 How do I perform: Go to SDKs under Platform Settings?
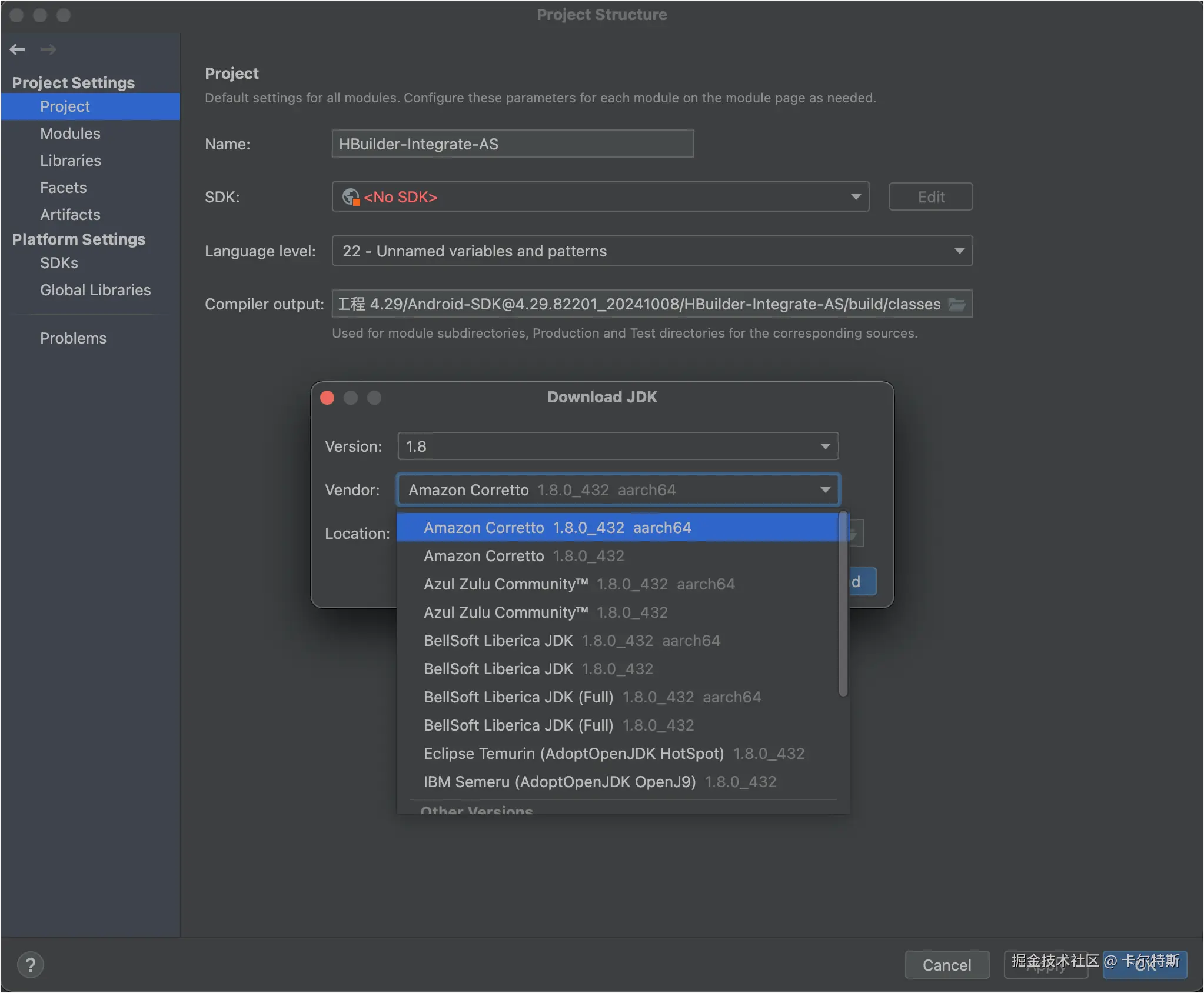(59, 263)
